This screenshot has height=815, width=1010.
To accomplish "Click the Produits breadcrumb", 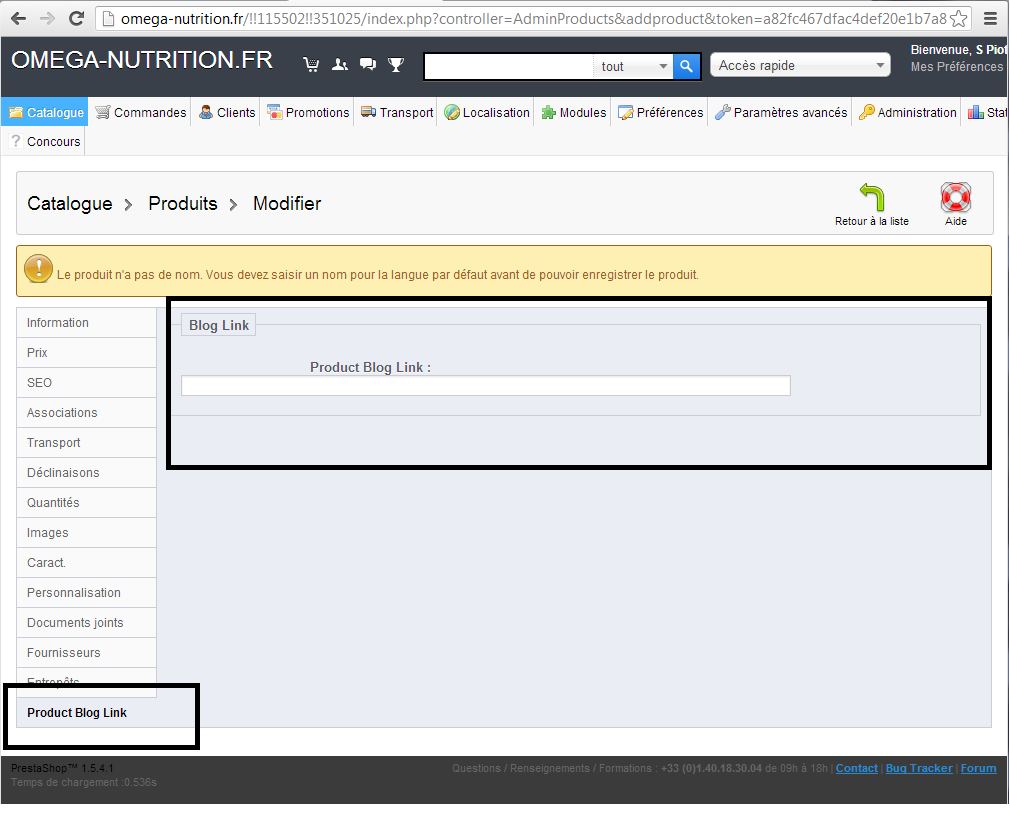I will click(x=183, y=204).
